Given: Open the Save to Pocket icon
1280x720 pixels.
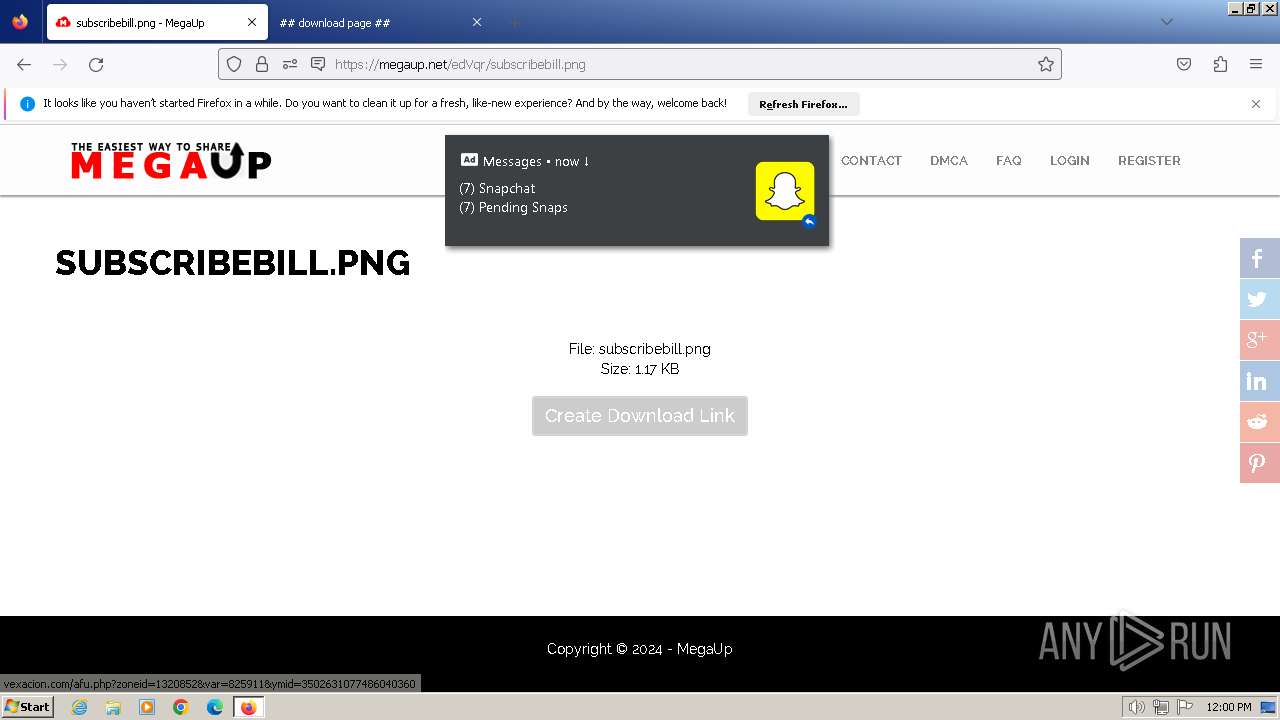Looking at the screenshot, I should [1184, 64].
